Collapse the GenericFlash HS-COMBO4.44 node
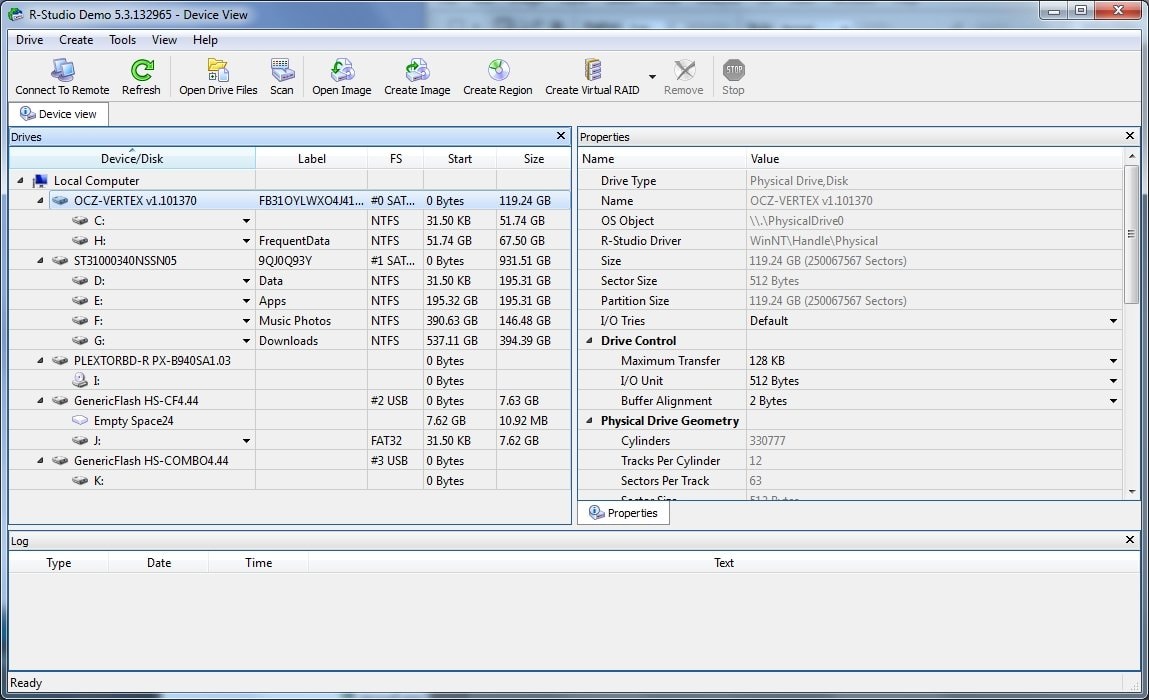1149x700 pixels. point(40,460)
